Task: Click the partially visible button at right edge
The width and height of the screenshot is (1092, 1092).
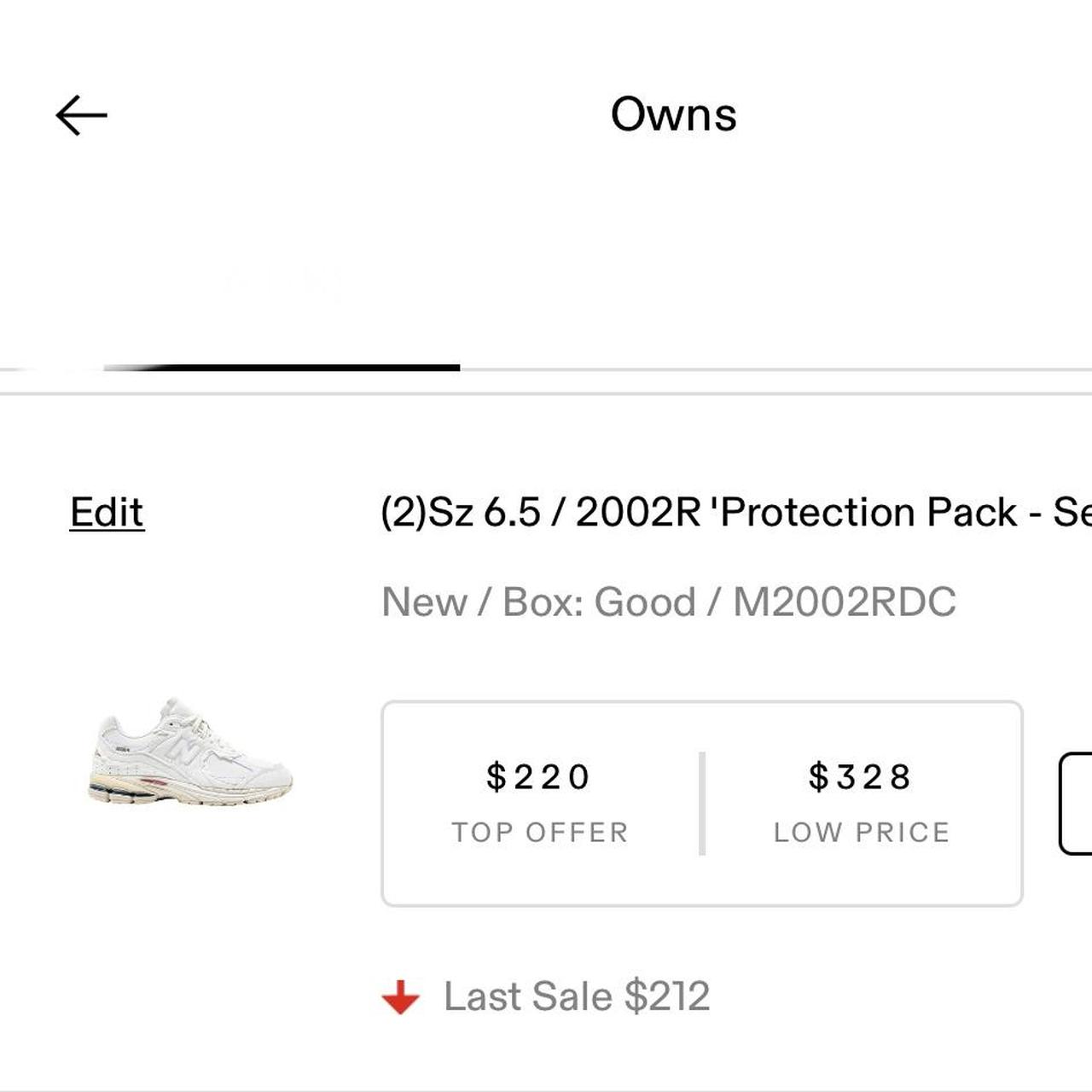Action: coord(1076,803)
